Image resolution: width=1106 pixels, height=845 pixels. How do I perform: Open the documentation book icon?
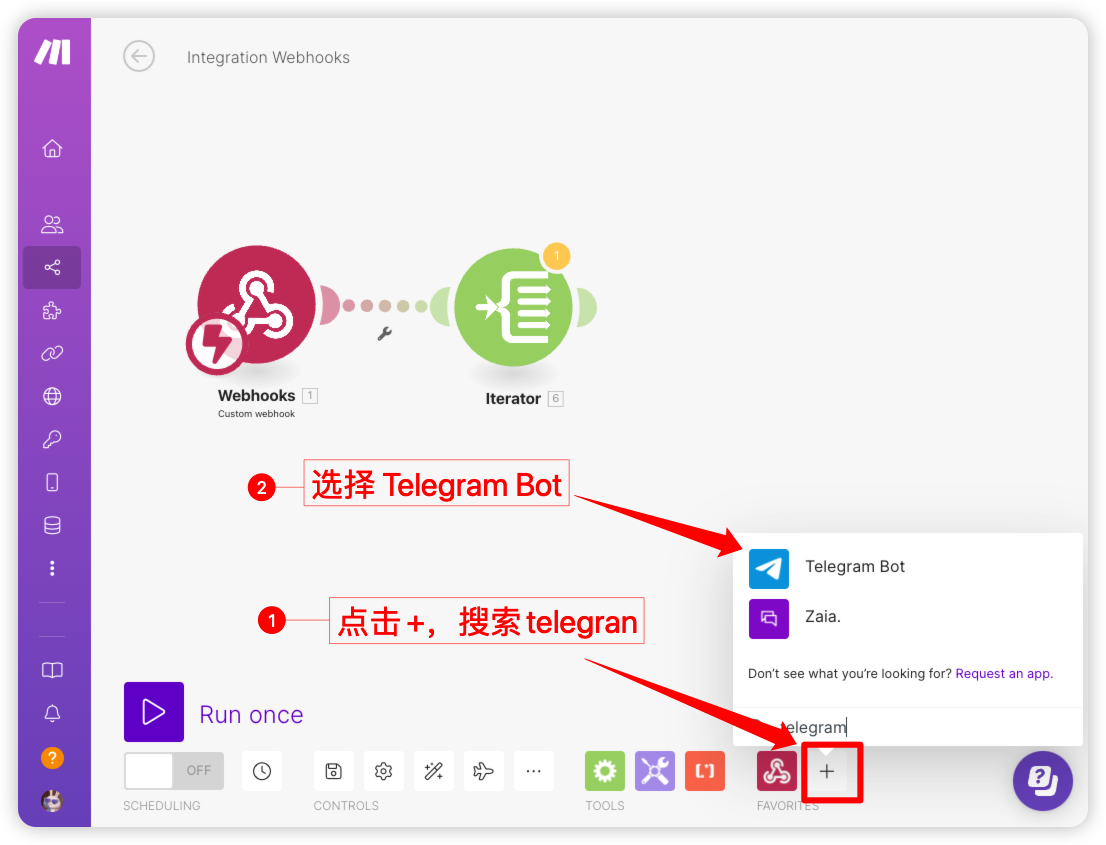click(52, 670)
